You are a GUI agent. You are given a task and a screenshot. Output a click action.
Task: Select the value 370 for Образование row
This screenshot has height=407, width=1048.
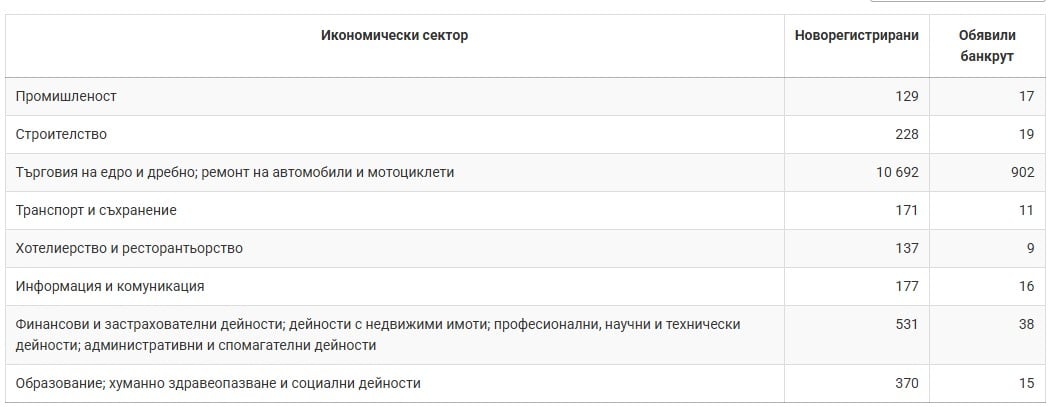[x=906, y=382]
